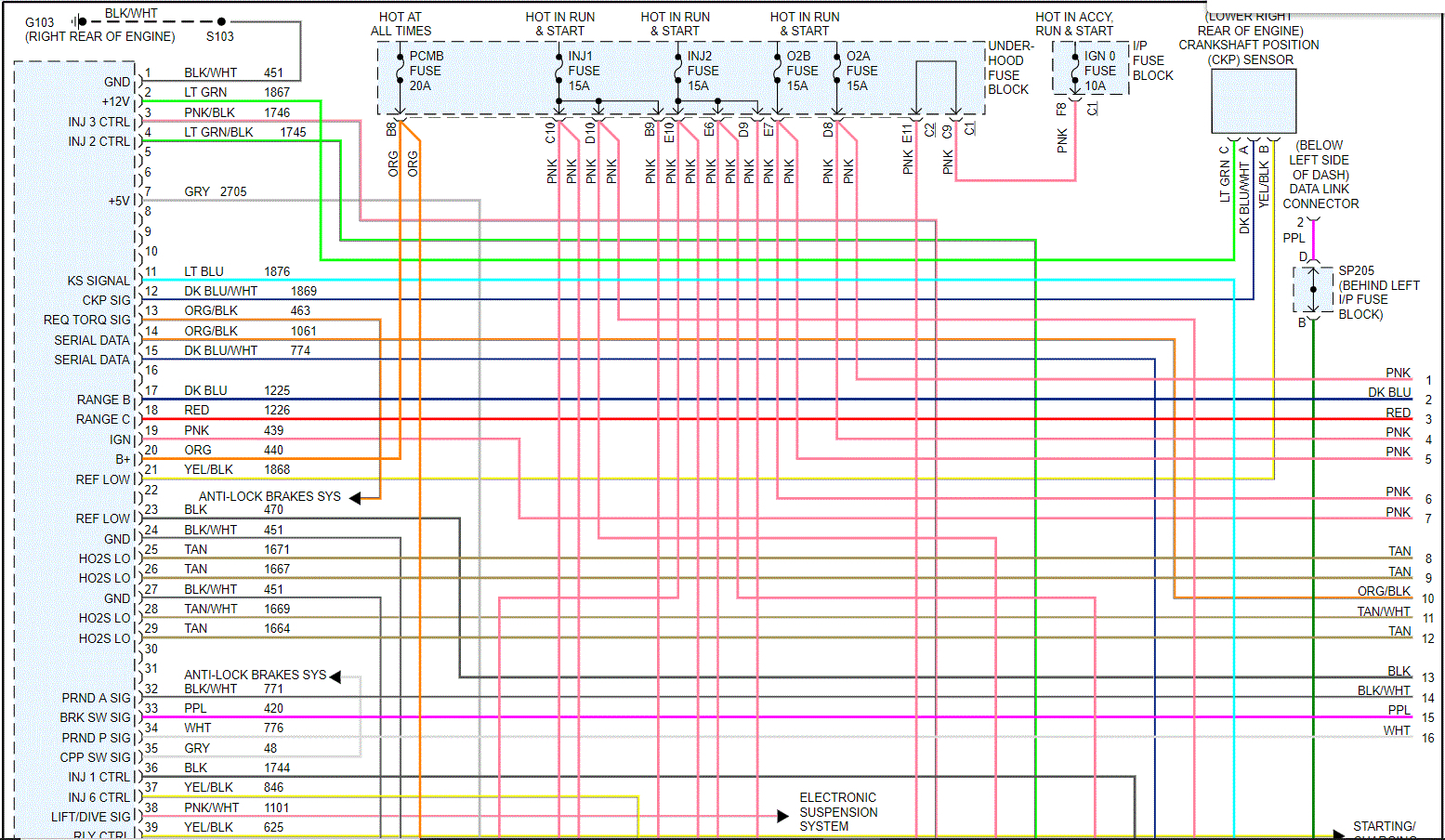Viewport: 1445px width, 840px height.
Task: Click the CPP SW SIG pin label
Action: click(96, 757)
